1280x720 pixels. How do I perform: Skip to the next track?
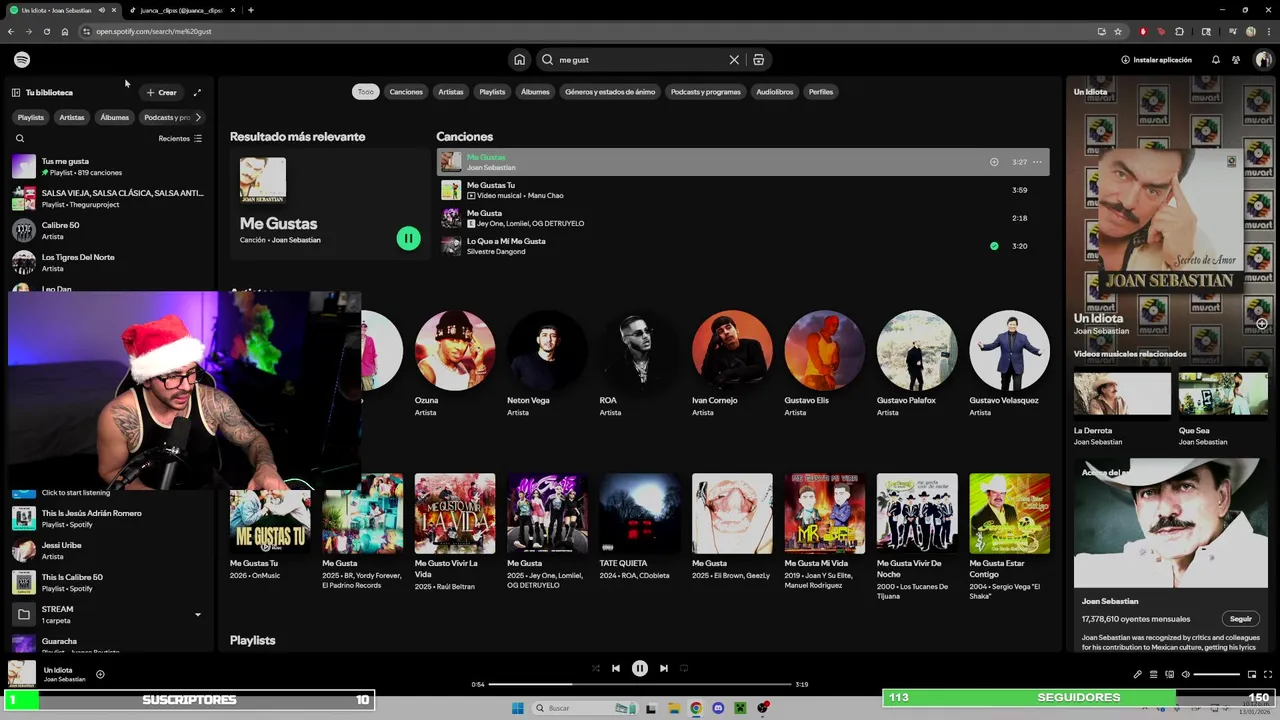click(x=663, y=668)
